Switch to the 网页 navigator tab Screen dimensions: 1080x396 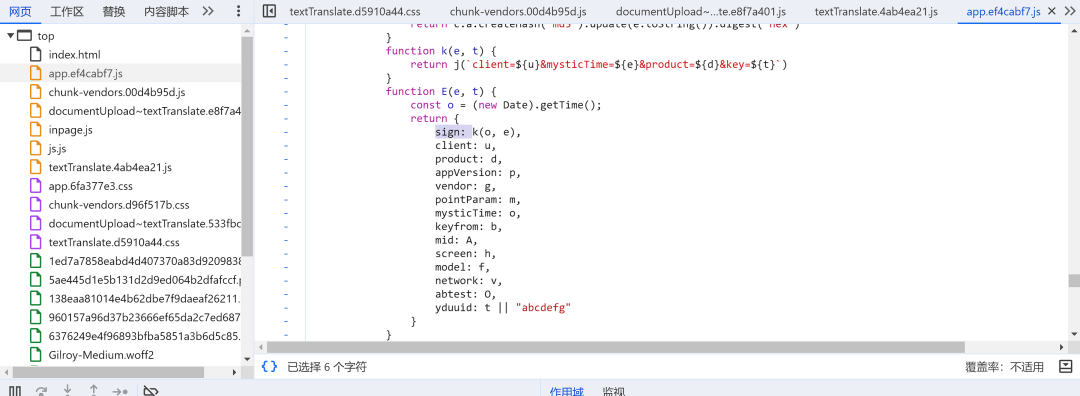(x=21, y=11)
